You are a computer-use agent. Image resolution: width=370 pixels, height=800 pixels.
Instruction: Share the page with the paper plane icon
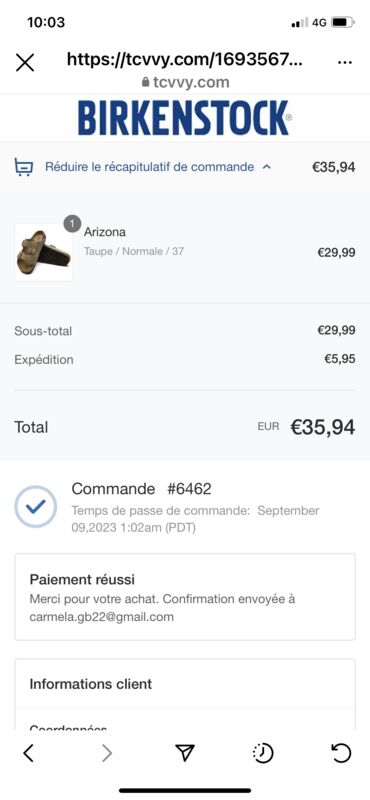[x=185, y=753]
